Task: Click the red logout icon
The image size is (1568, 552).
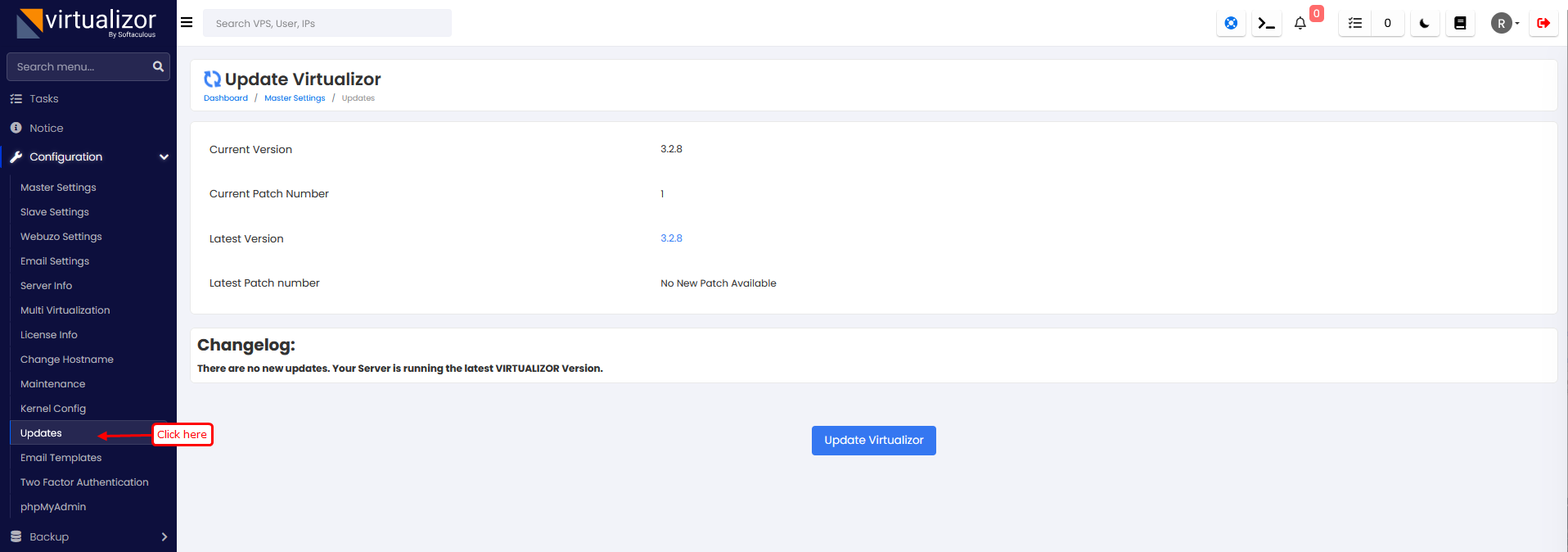Action: pyautogui.click(x=1543, y=24)
